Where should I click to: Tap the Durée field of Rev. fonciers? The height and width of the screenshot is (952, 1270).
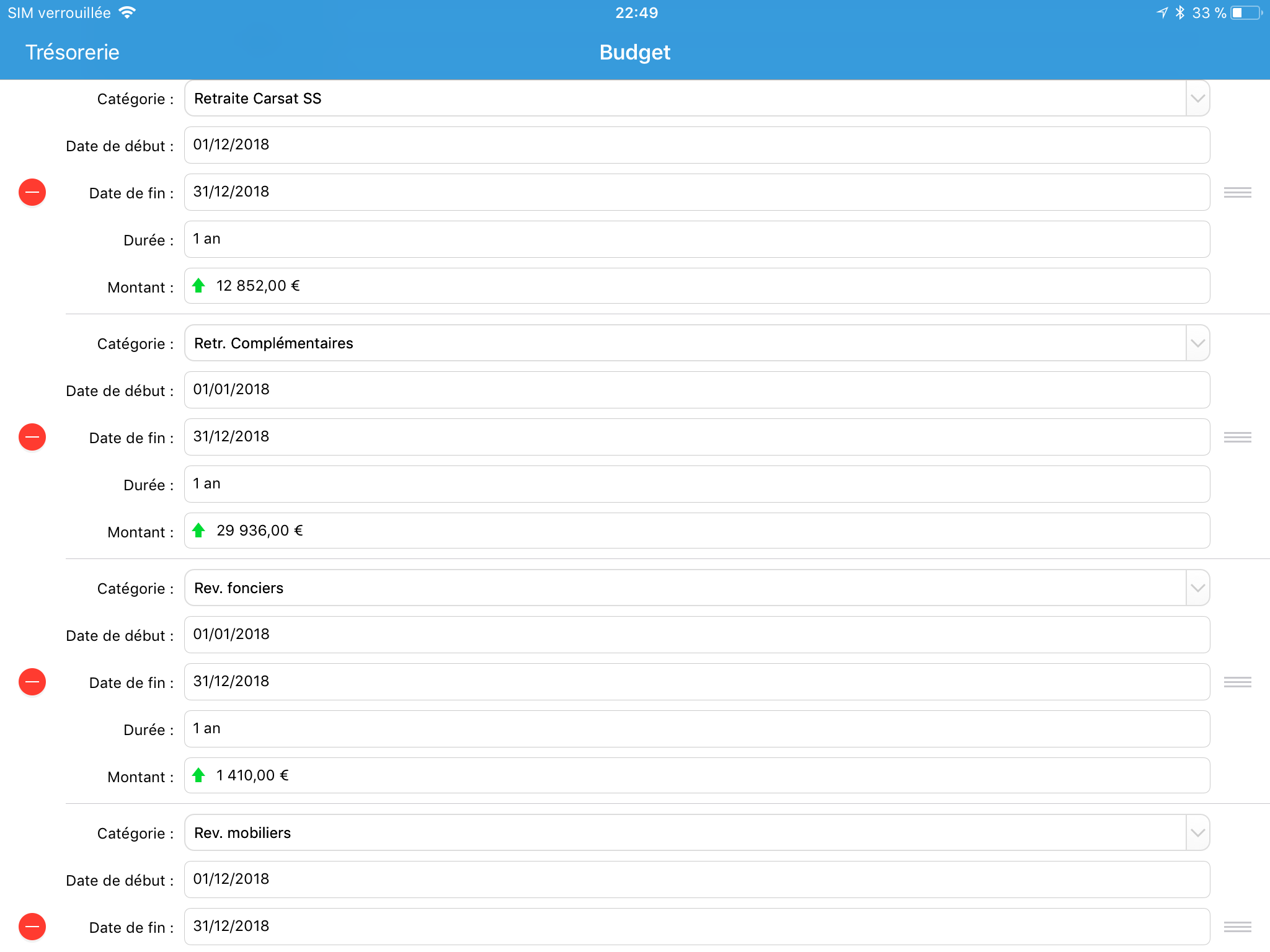pyautogui.click(x=696, y=729)
